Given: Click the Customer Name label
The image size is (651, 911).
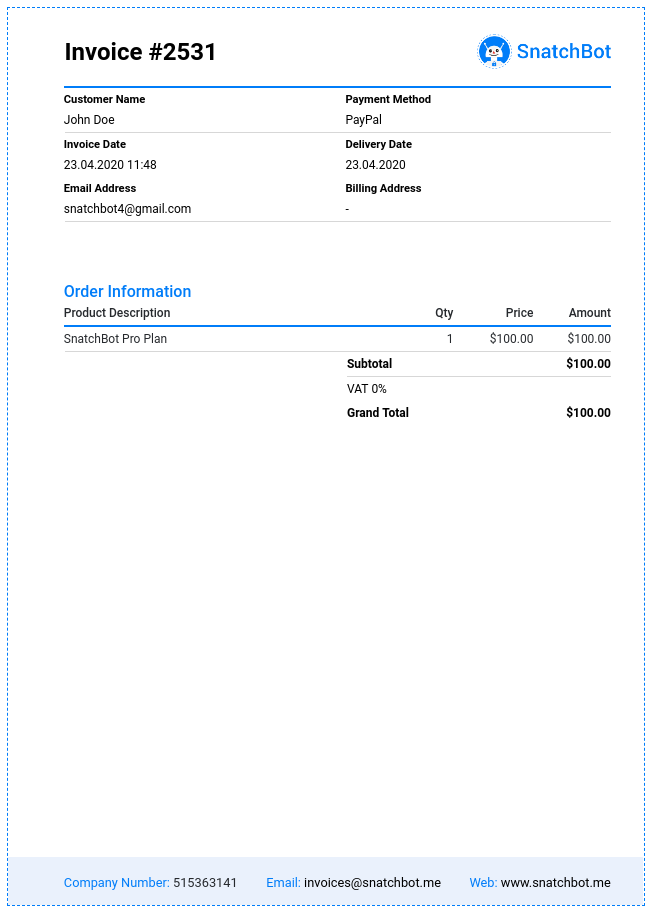Looking at the screenshot, I should point(105,99).
